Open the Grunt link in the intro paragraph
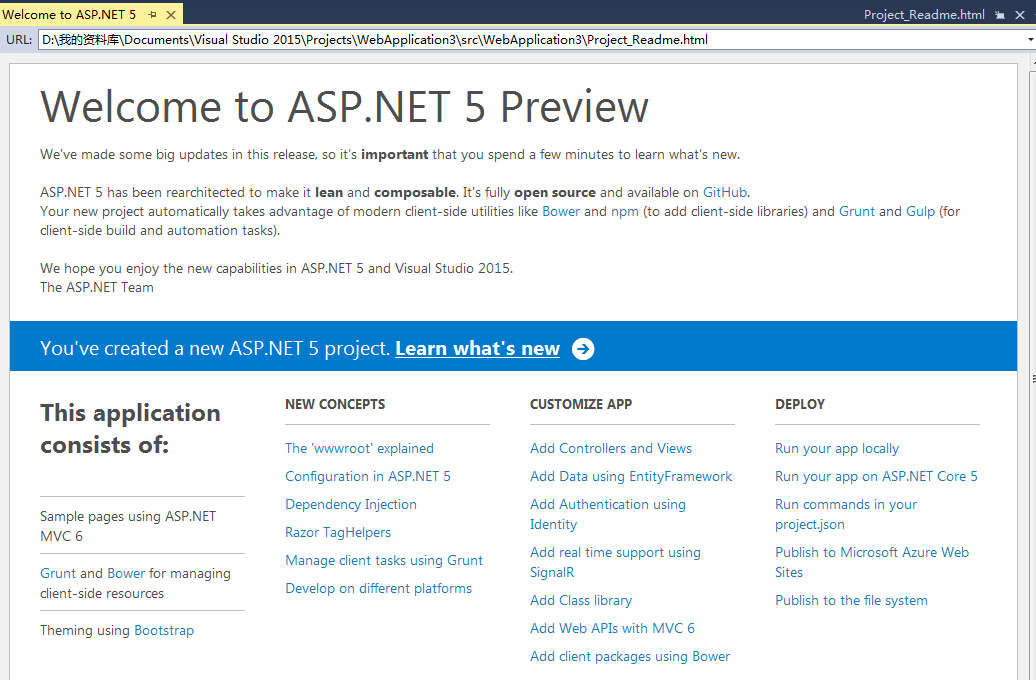The height and width of the screenshot is (680, 1036). tap(856, 211)
